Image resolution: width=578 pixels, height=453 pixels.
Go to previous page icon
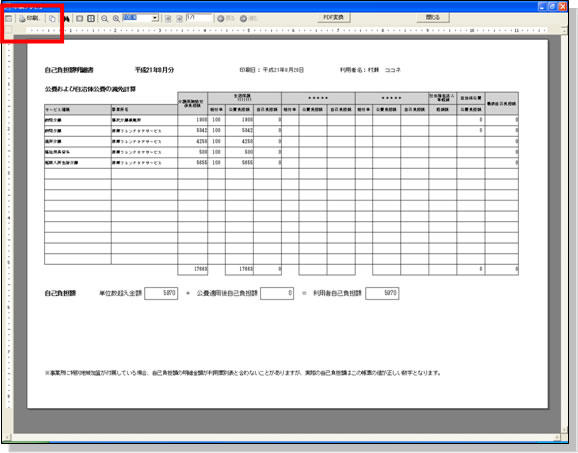[168, 18]
